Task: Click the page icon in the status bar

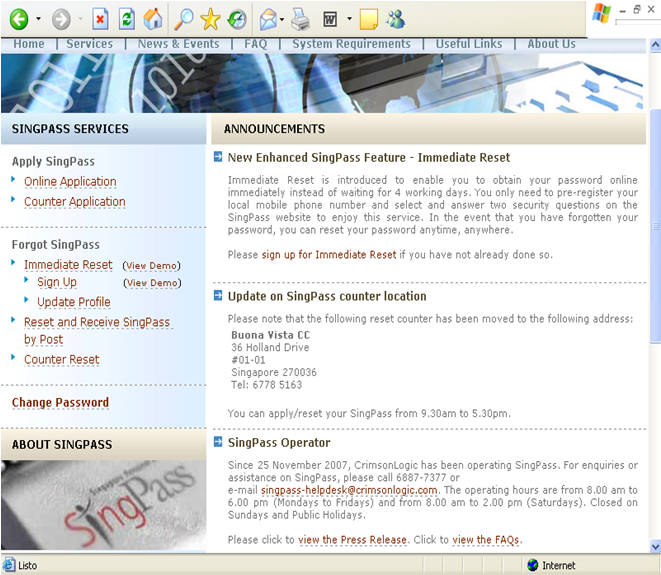Action: (8, 565)
